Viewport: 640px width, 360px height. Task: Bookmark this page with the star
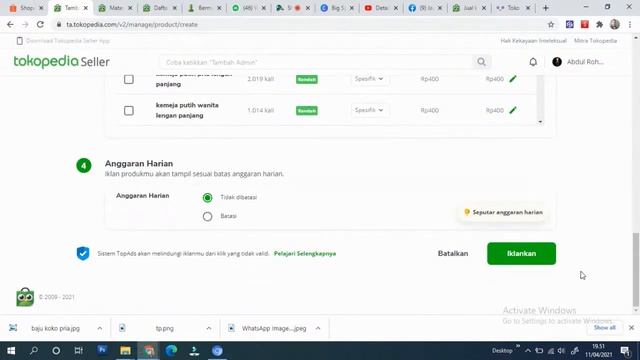[x=551, y=24]
